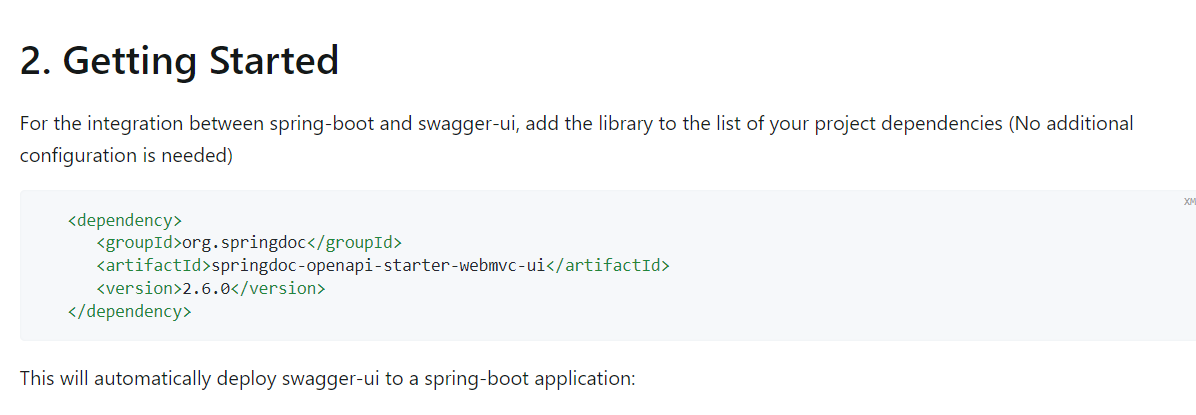The width and height of the screenshot is (1196, 415).
Task: Click the XML language label on code block
Action: click(1189, 202)
